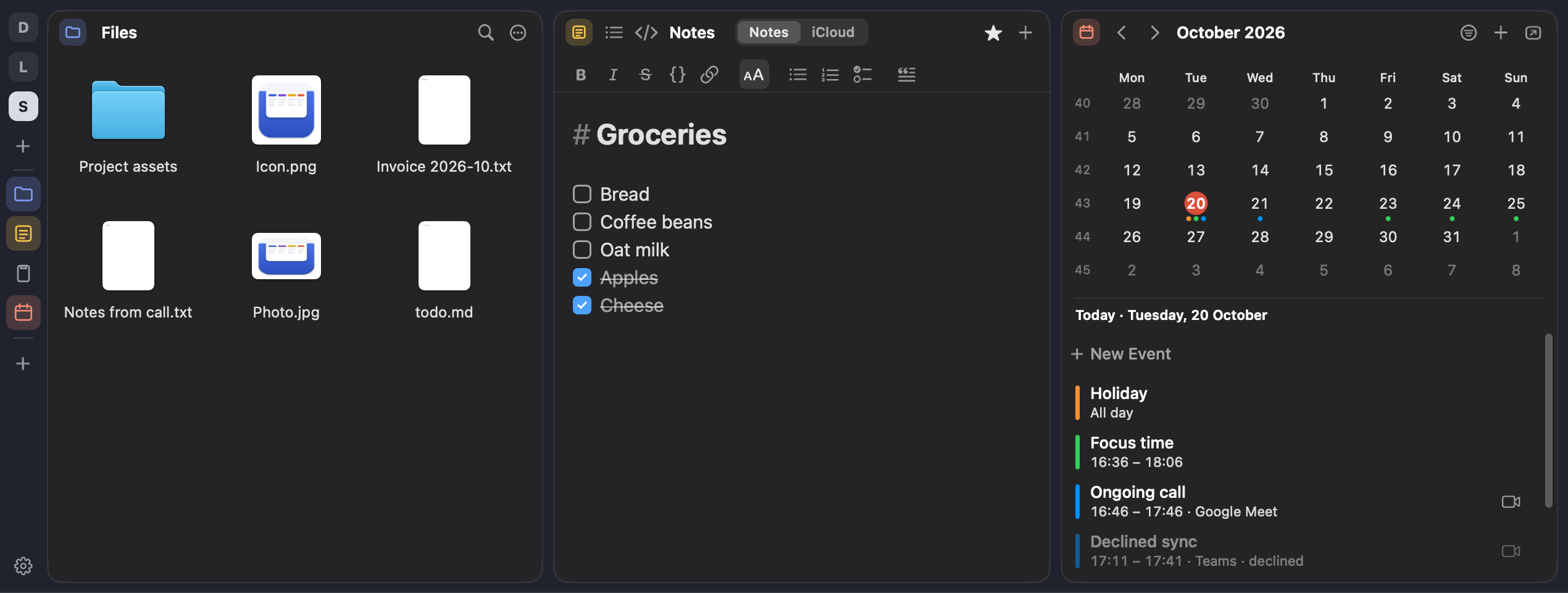Select Invoice 2026-10.txt file

(444, 125)
